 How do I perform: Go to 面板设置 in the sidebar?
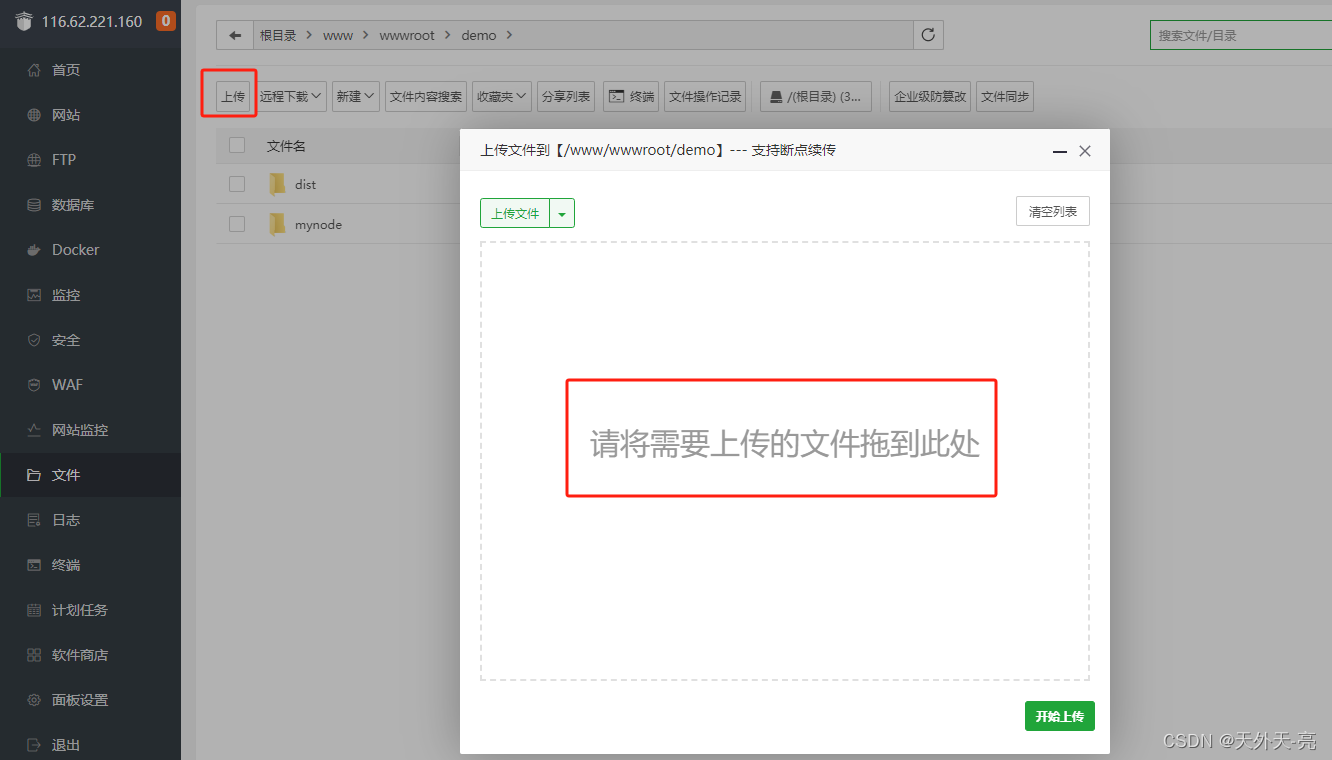click(x=90, y=700)
